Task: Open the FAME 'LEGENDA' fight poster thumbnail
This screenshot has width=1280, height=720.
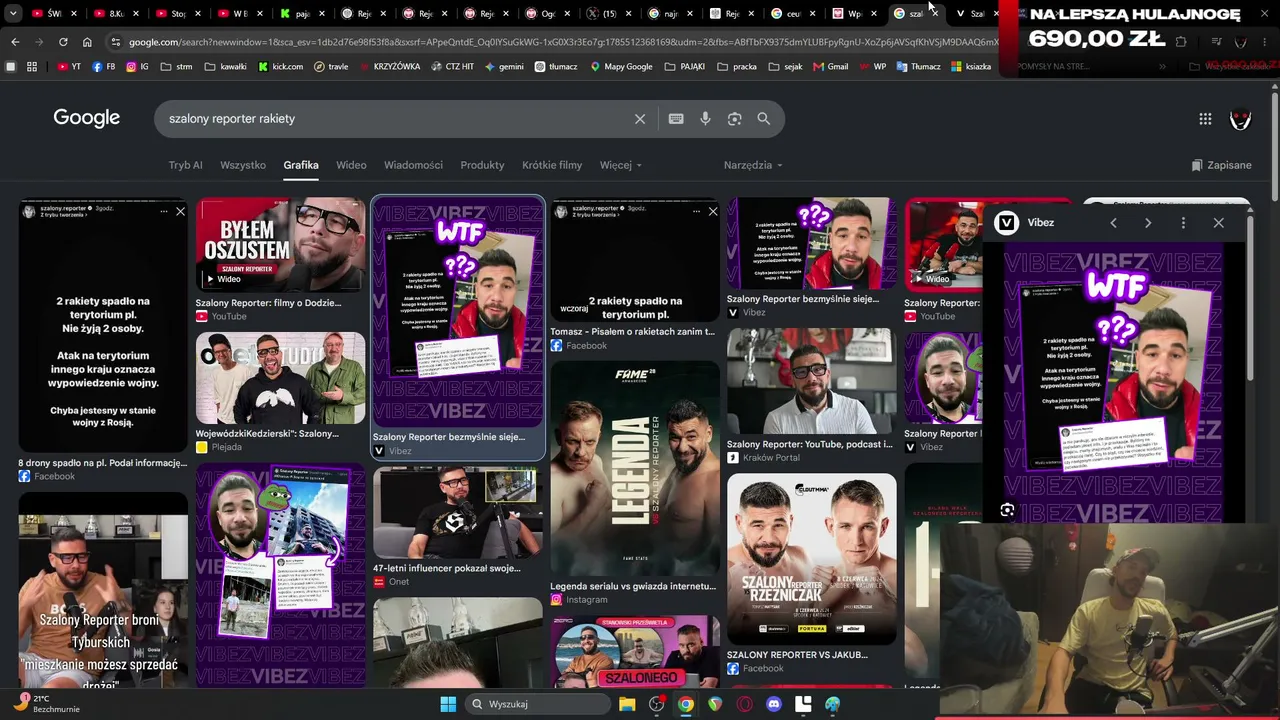Action: click(635, 469)
